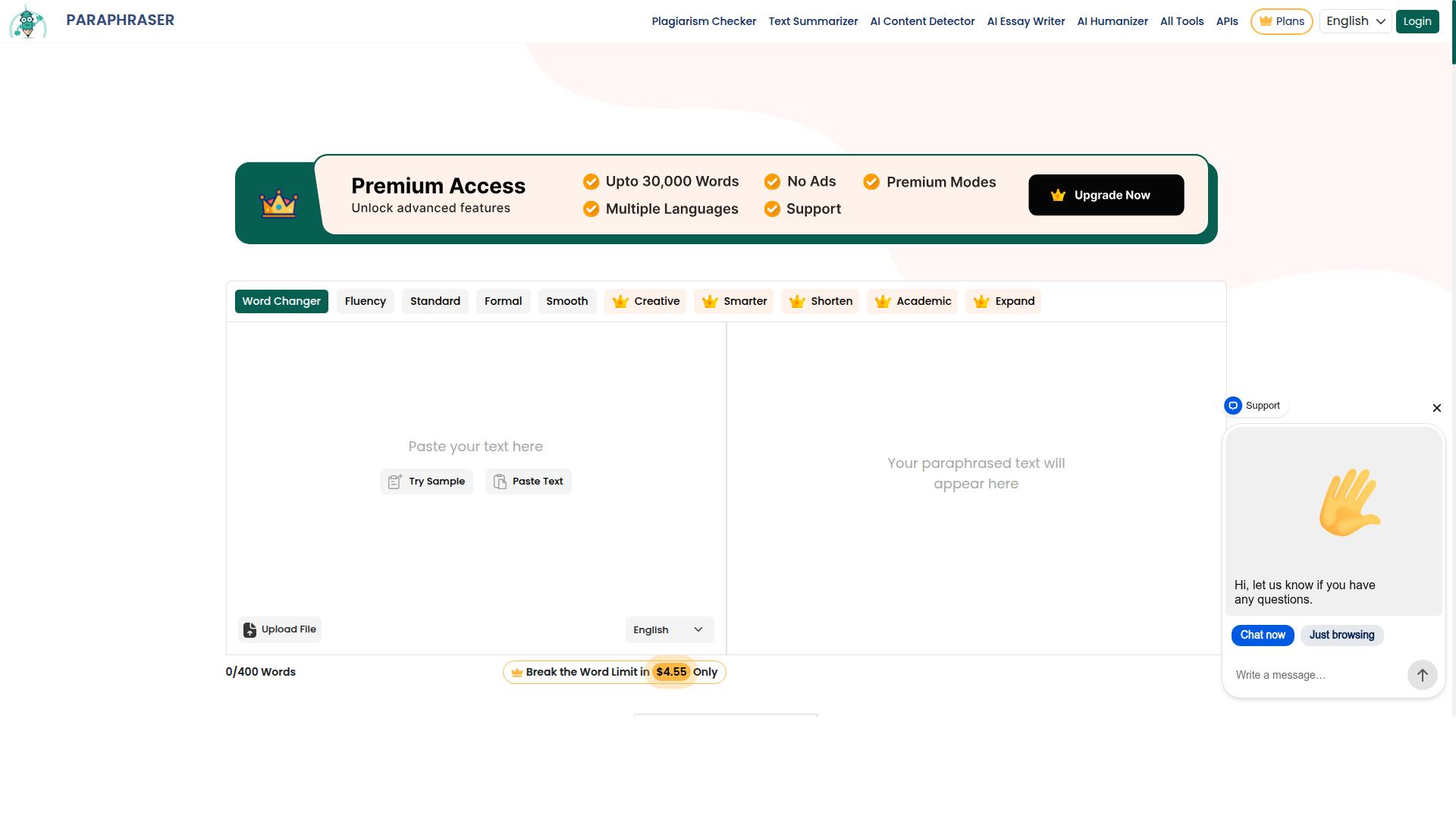Switch to Smooth mode
Viewport: 1456px width, 819px height.
tap(567, 301)
